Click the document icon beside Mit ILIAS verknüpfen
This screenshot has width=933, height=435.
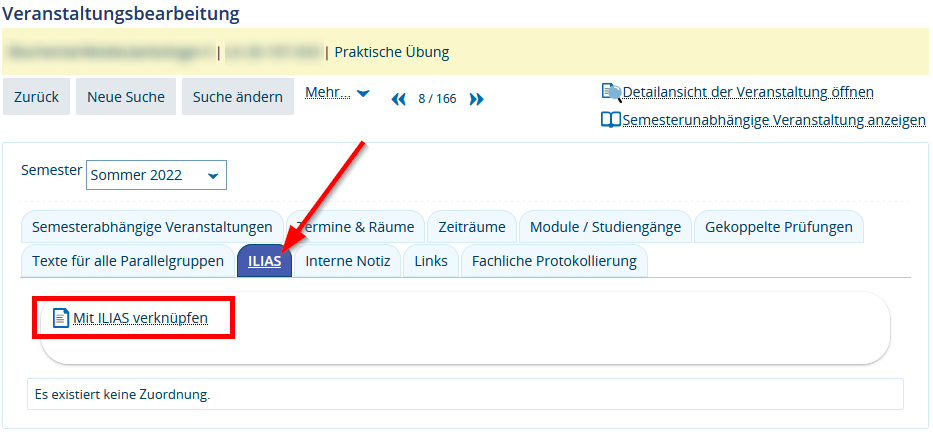tap(60, 319)
